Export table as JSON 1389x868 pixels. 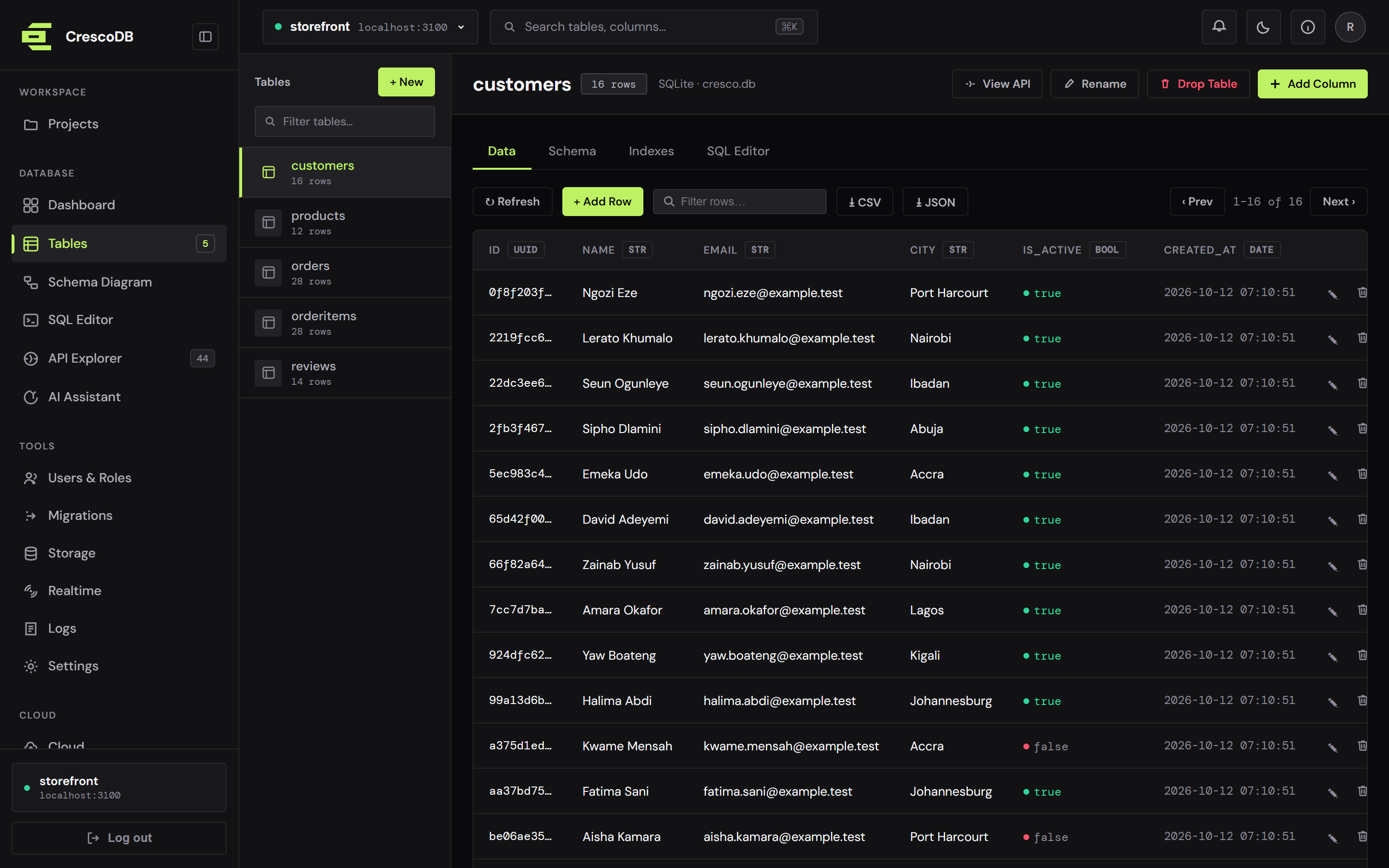935,202
